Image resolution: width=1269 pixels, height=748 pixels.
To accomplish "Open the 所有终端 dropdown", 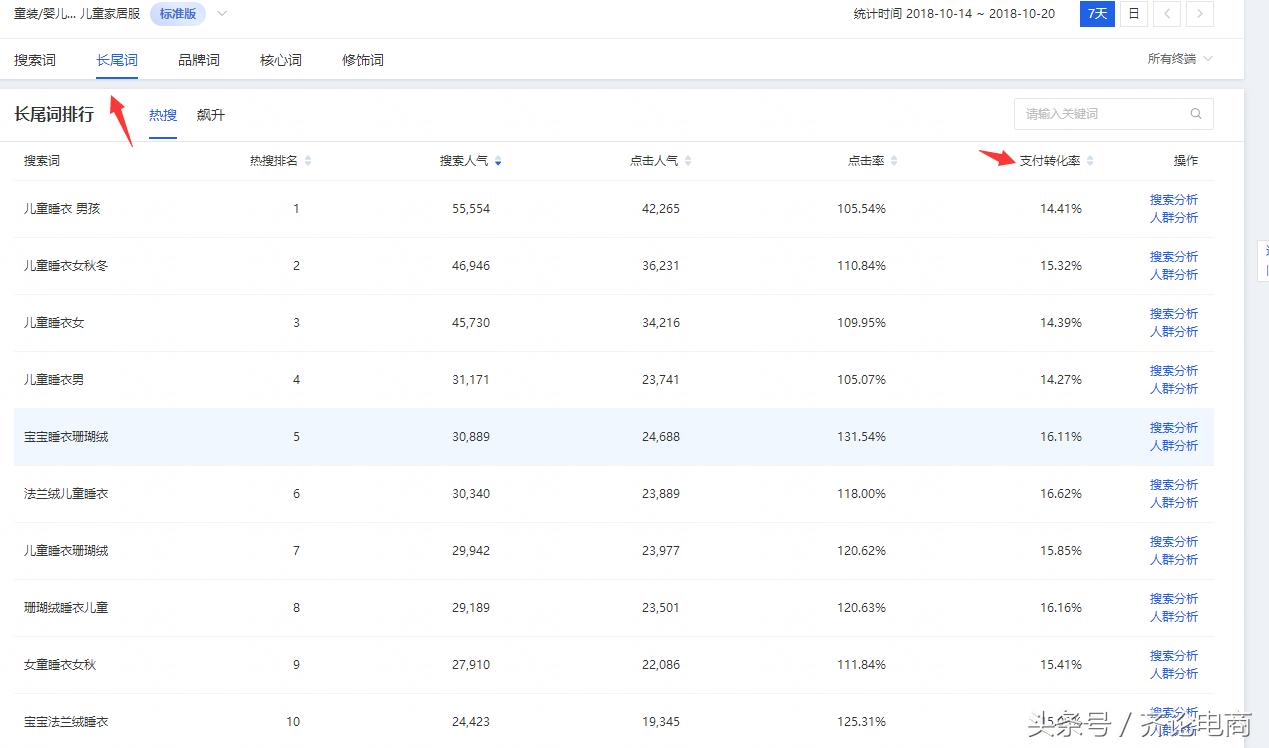I will click(x=1179, y=59).
